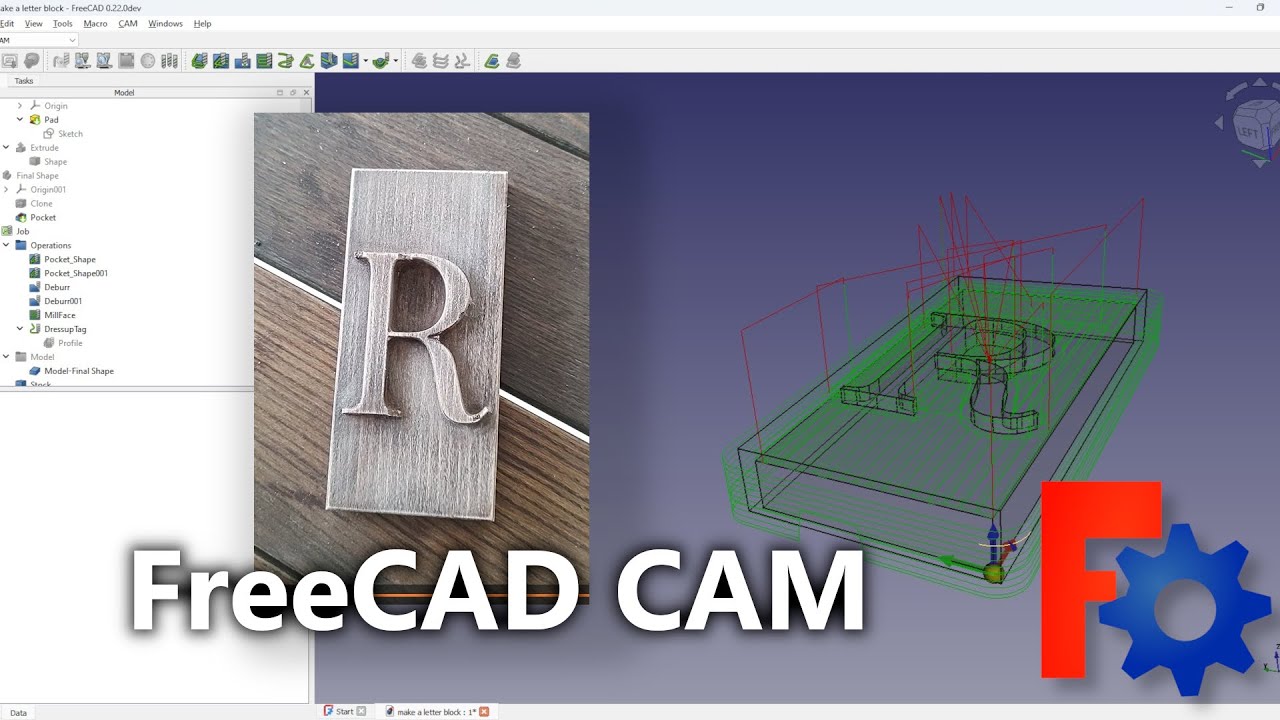Select the Clone tree item
The width and height of the screenshot is (1280, 720).
[x=41, y=203]
